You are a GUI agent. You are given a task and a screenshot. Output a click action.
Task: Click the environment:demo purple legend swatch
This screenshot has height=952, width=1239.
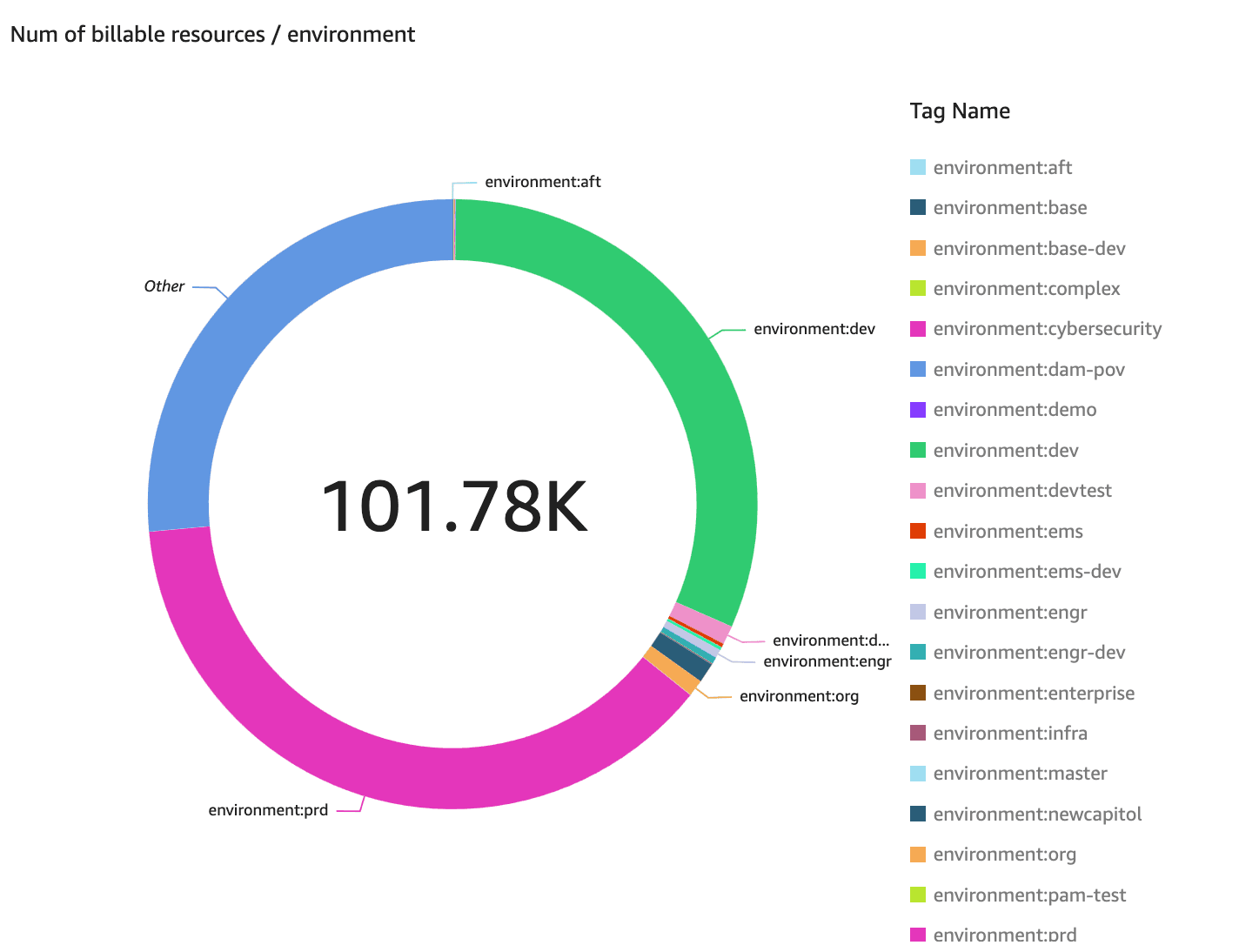[x=915, y=409]
